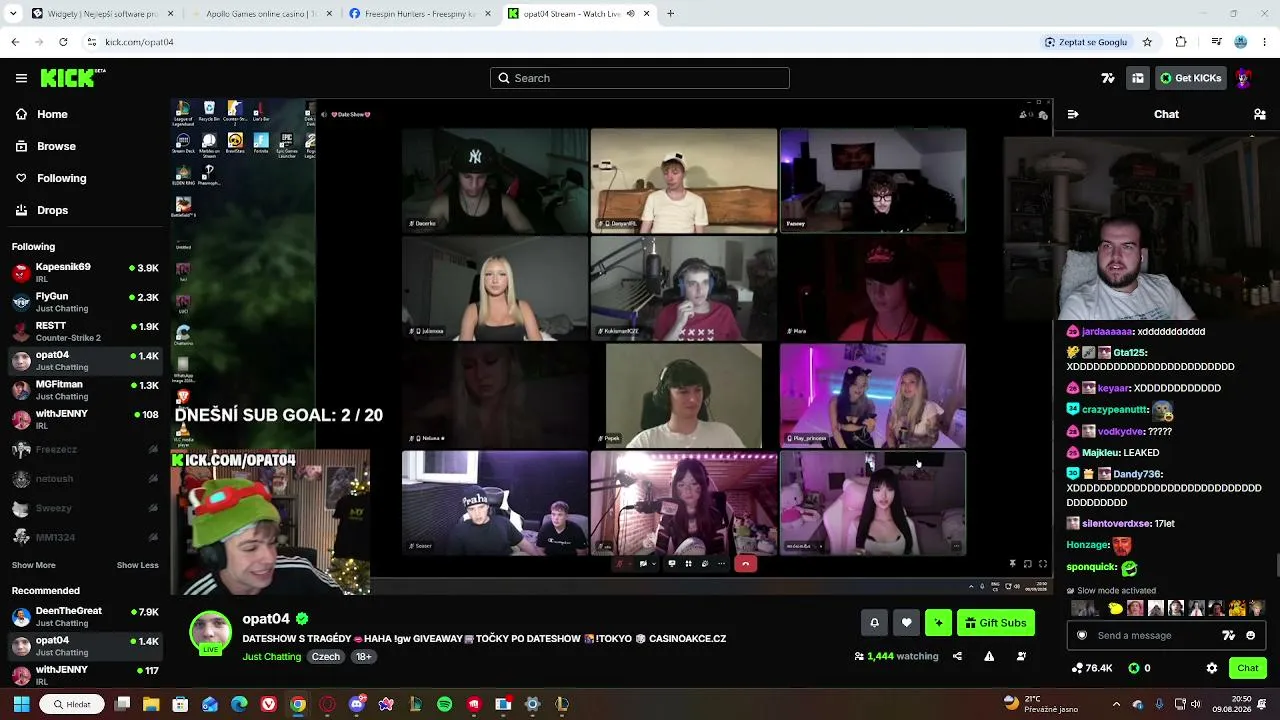Toggle the player pin icon
1280x720 pixels.
pyautogui.click(x=1012, y=564)
